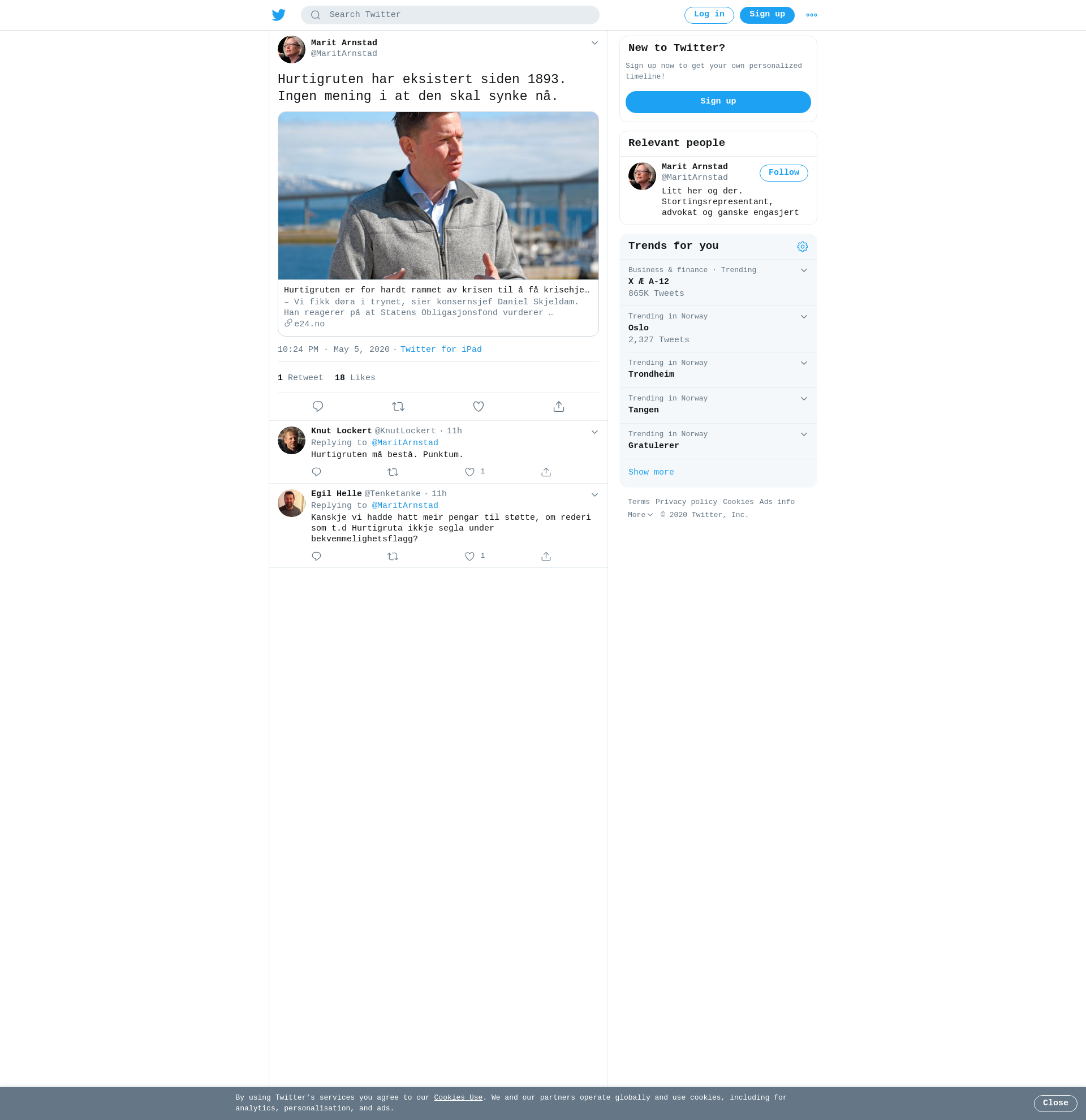
Task: Close the cookie notice banner
Action: 1055,1104
